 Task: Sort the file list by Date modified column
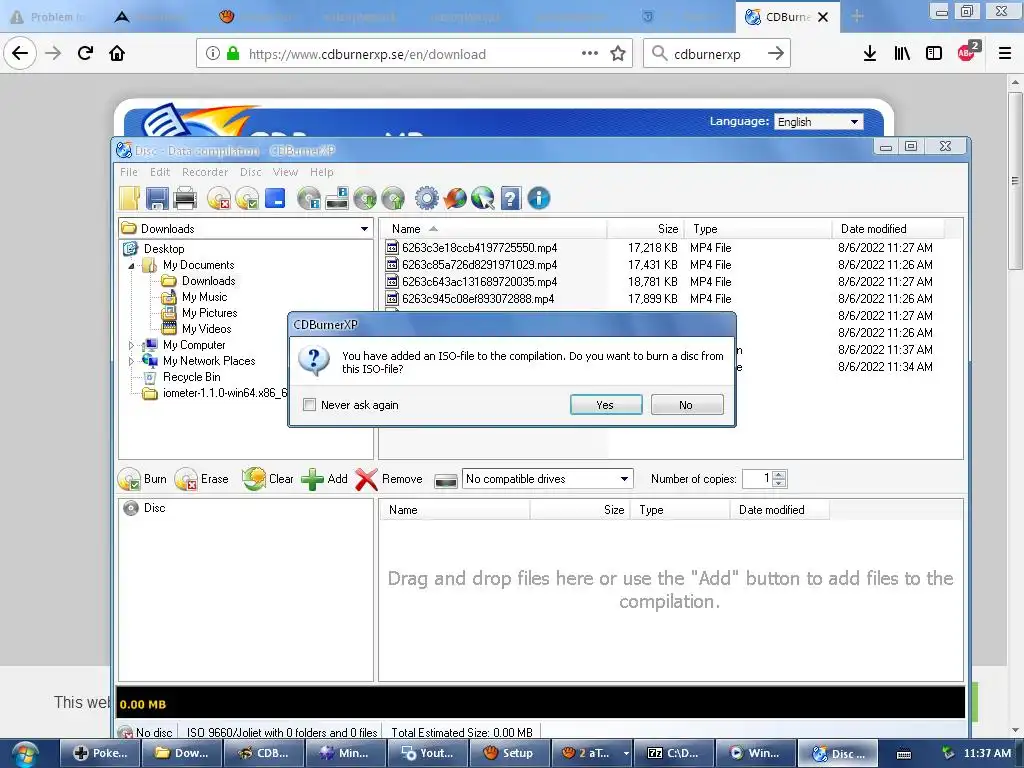pyautogui.click(x=888, y=229)
